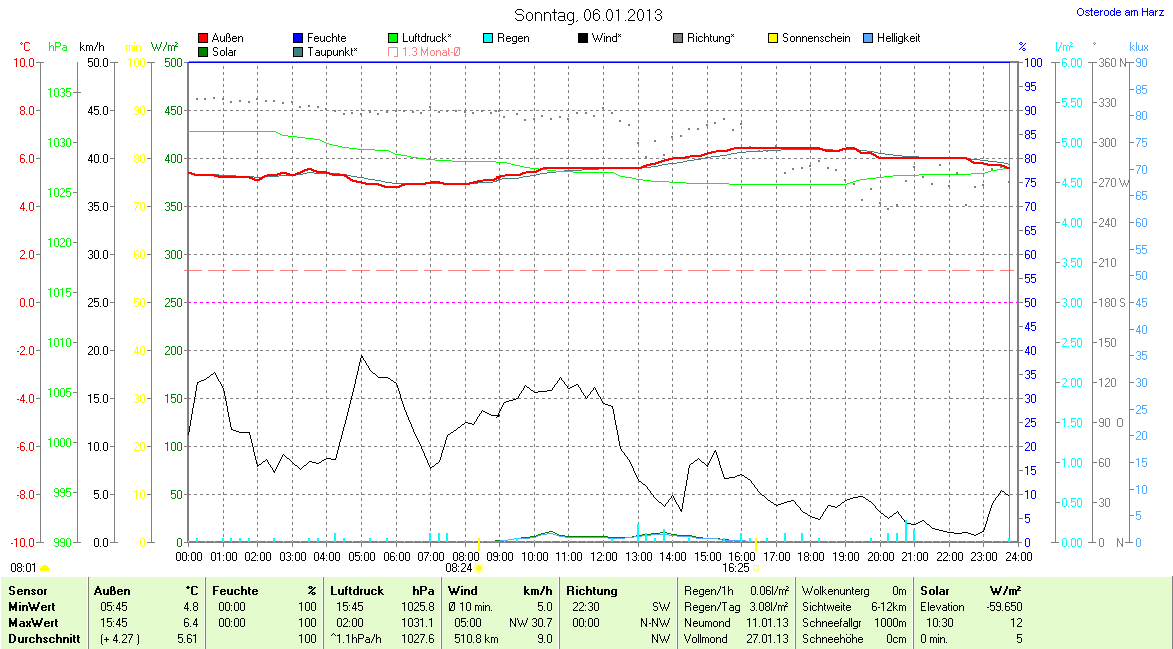1173x649 pixels.
Task: Click the gray Richtung legend square
Action: [678, 38]
